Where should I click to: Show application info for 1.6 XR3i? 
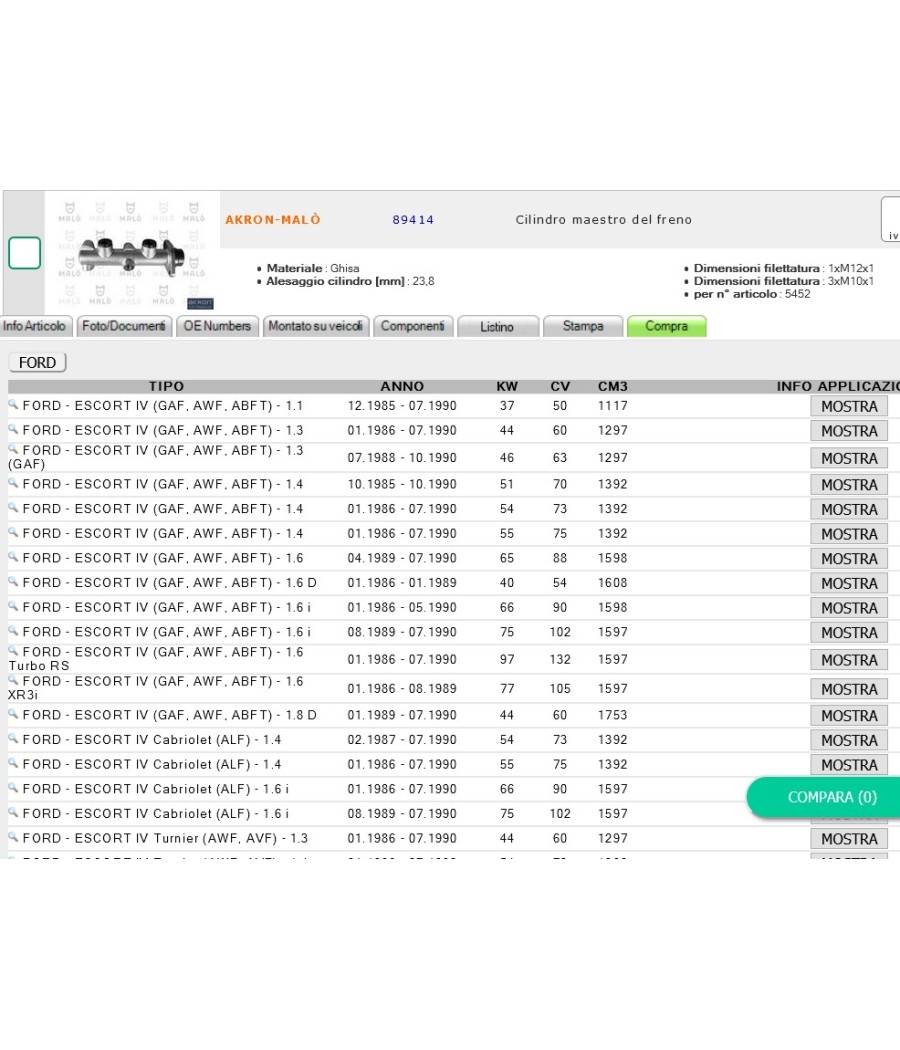(849, 689)
